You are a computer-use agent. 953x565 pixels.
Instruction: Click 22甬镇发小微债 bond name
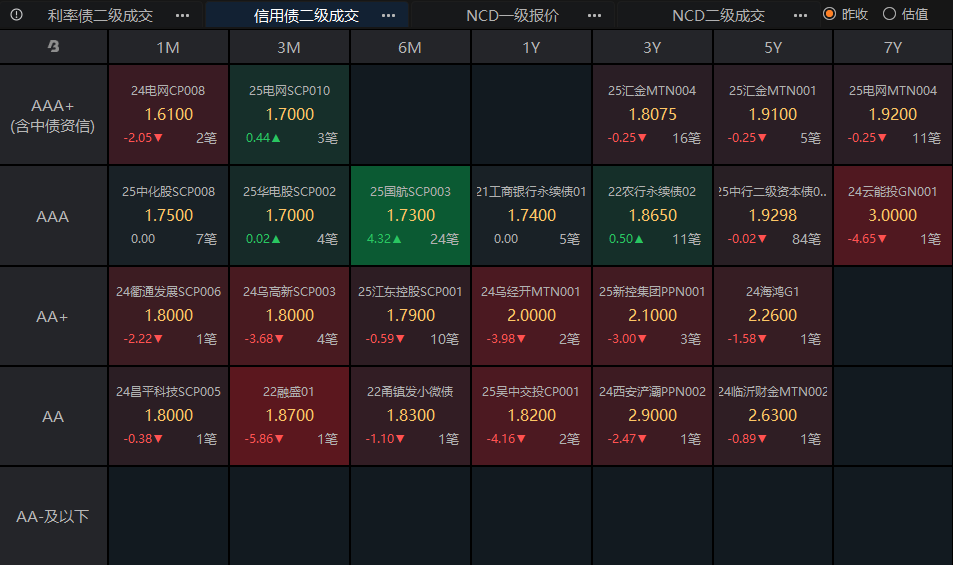click(x=410, y=391)
